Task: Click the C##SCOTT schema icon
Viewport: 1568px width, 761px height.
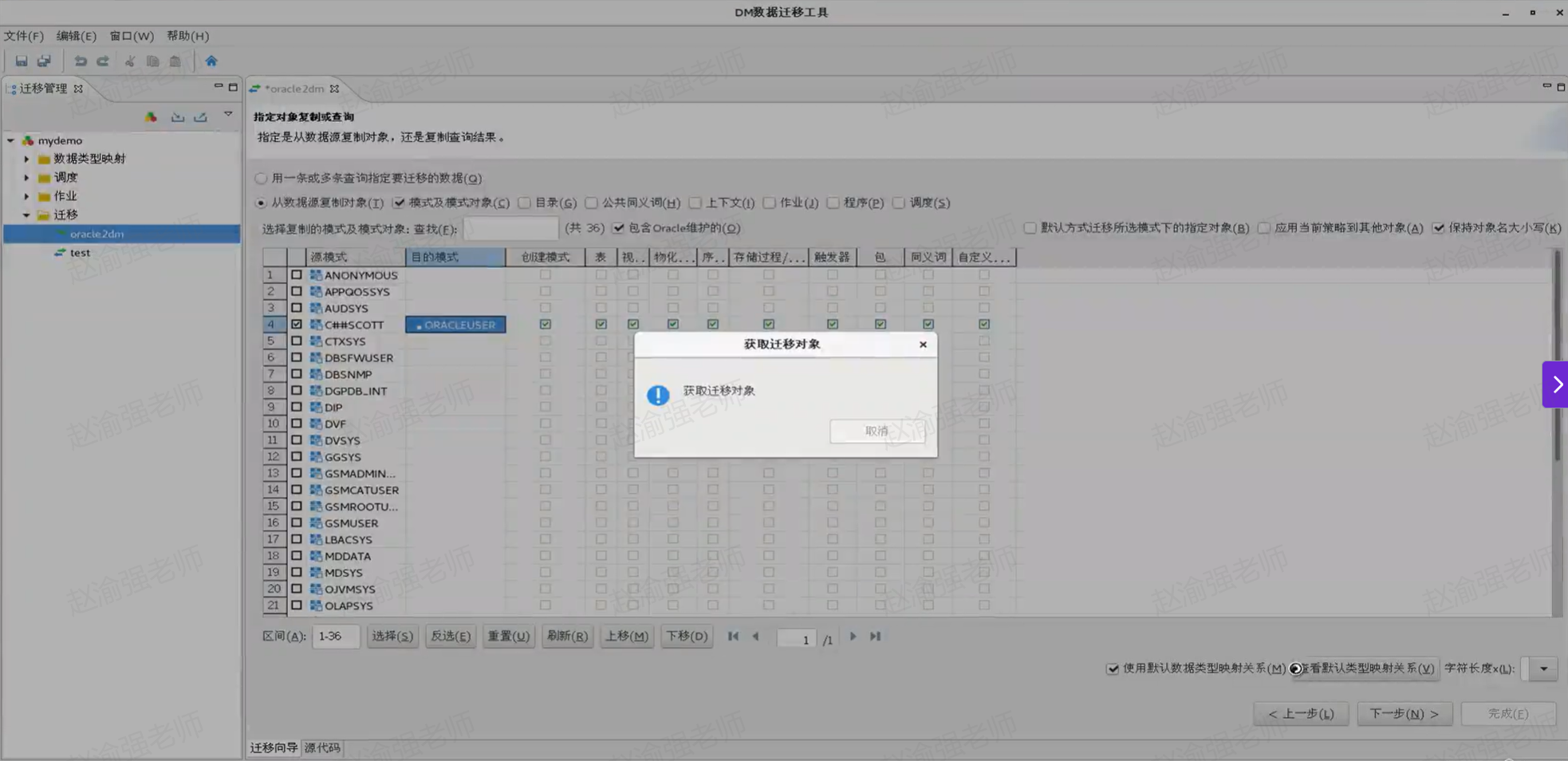Action: (x=316, y=325)
